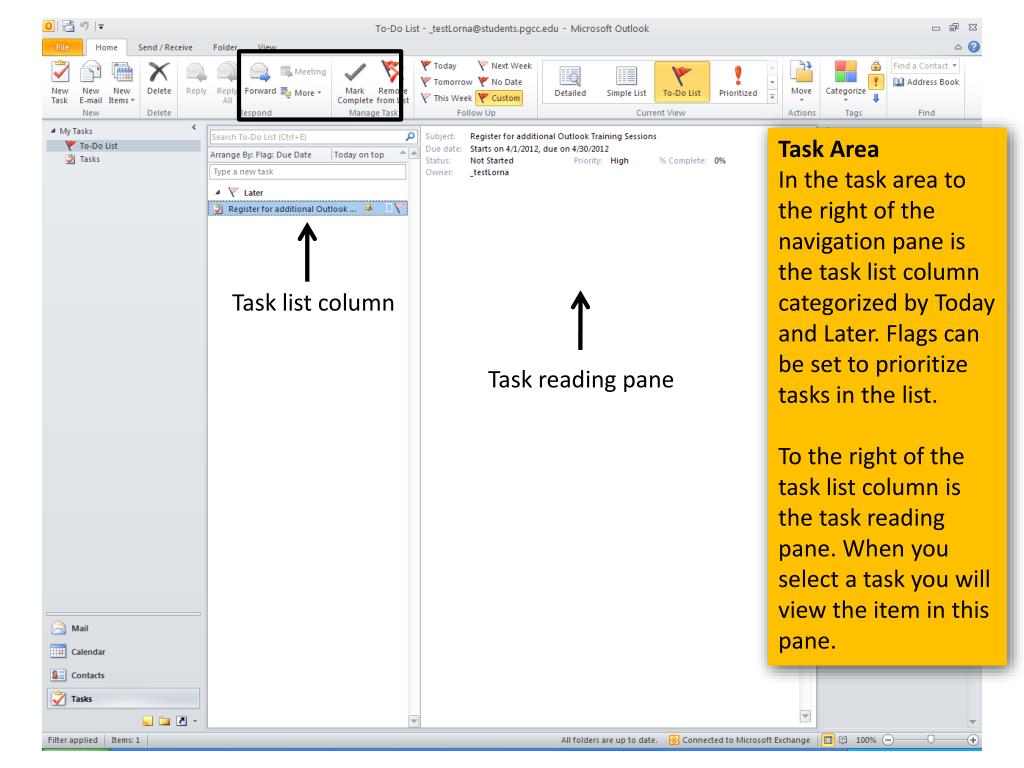This screenshot has width=1024, height=768.
Task: Open the More respond options dropdown
Action: coord(302,93)
